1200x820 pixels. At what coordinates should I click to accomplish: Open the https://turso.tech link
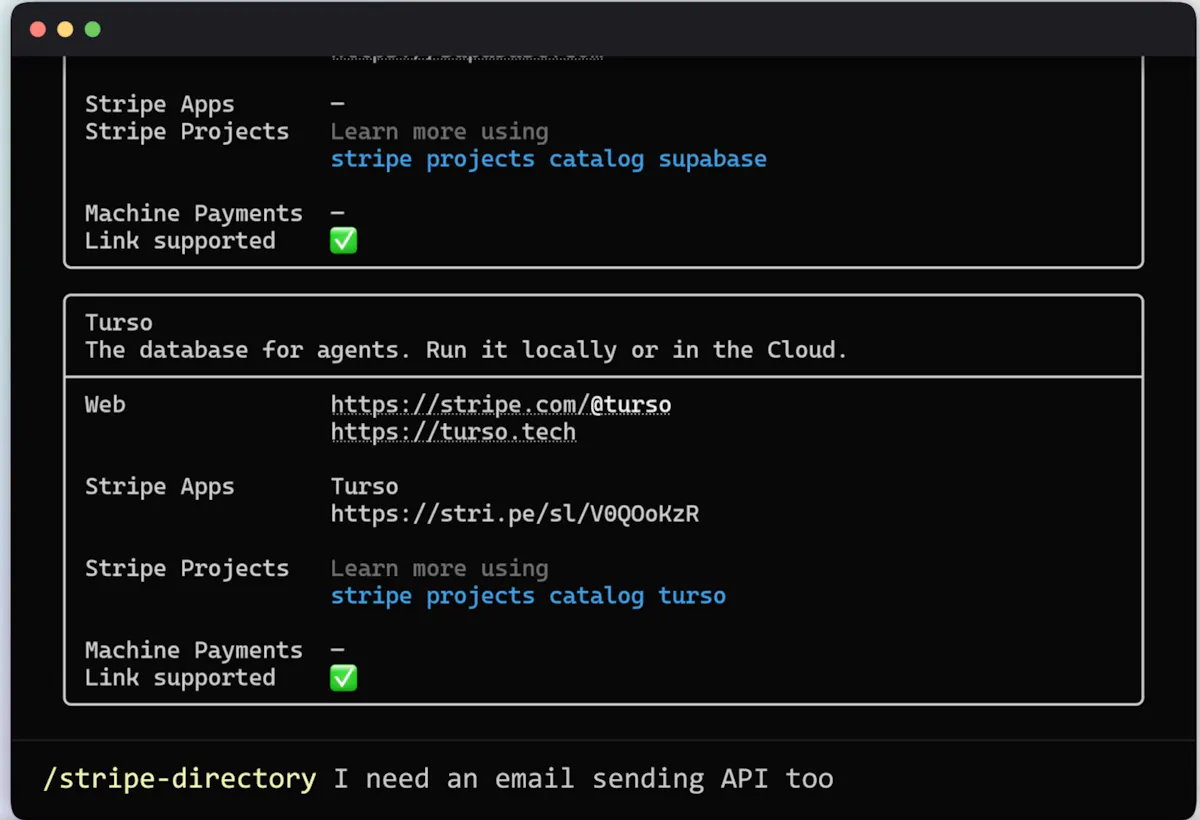[454, 432]
